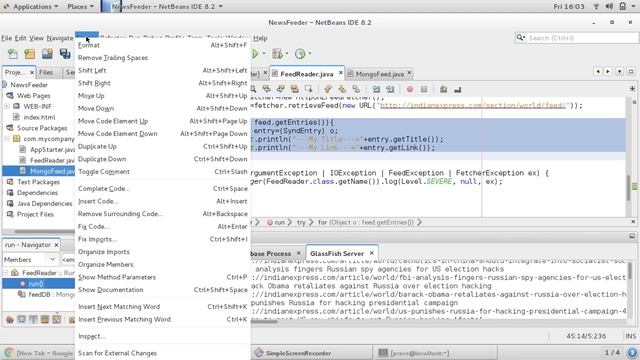Click the Open Project toolbar icon
The height and width of the screenshot is (360, 640).
pyautogui.click(x=47, y=54)
